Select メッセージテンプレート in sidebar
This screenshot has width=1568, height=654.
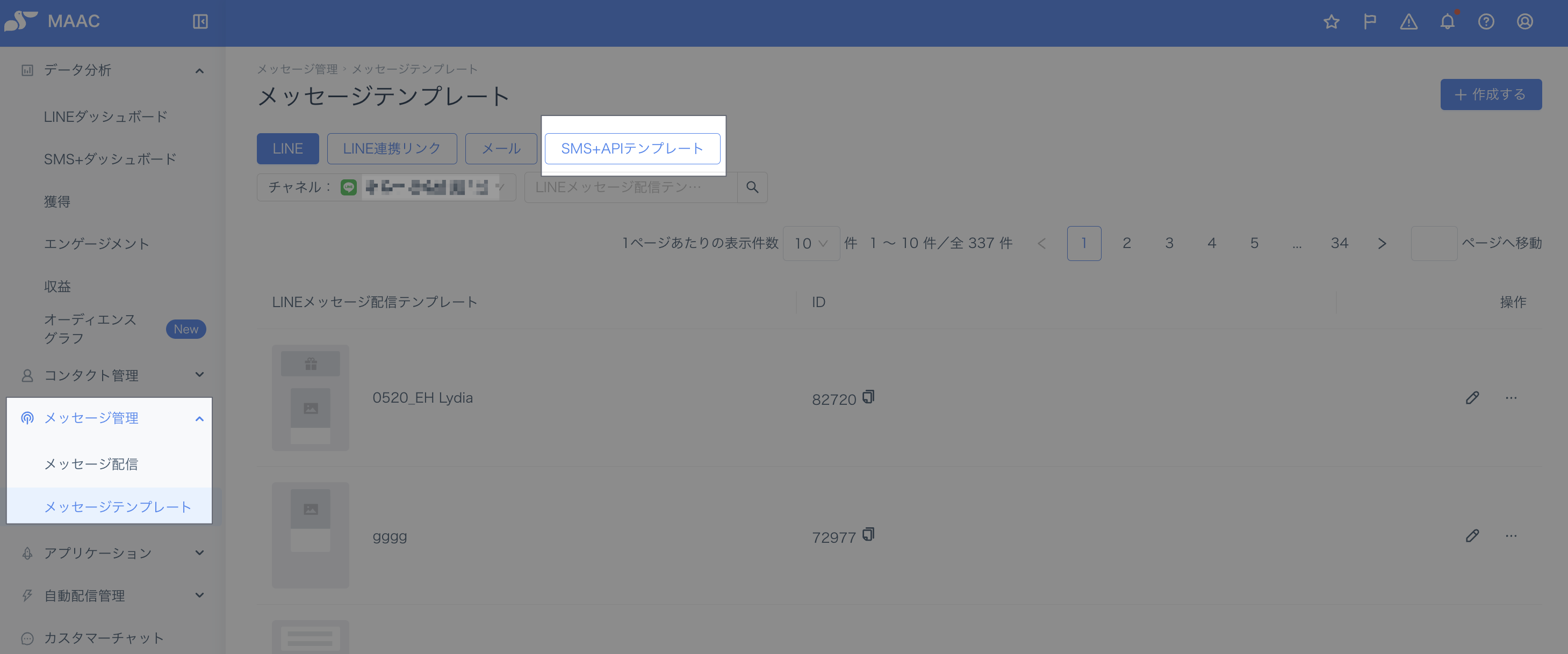tap(118, 507)
